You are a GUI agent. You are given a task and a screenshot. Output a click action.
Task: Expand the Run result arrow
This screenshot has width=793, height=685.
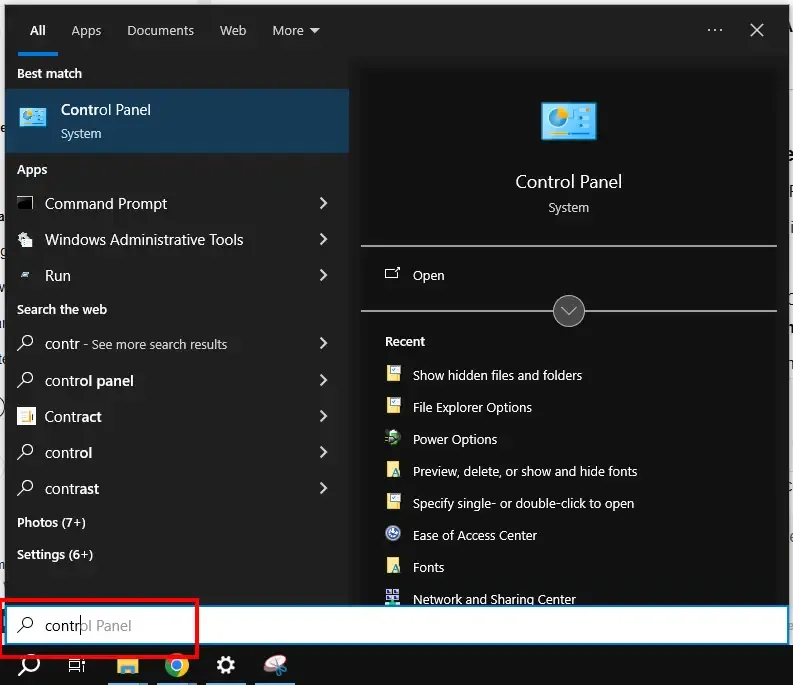click(324, 275)
